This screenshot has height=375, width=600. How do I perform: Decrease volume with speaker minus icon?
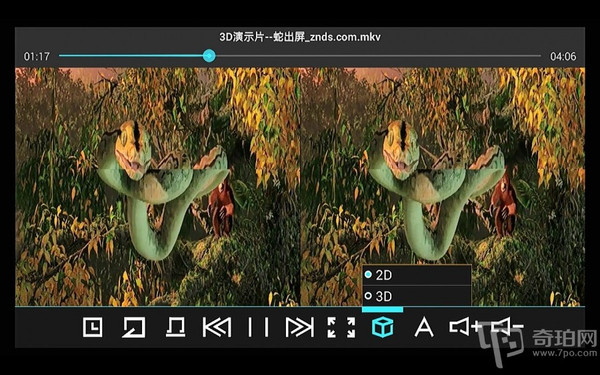507,327
